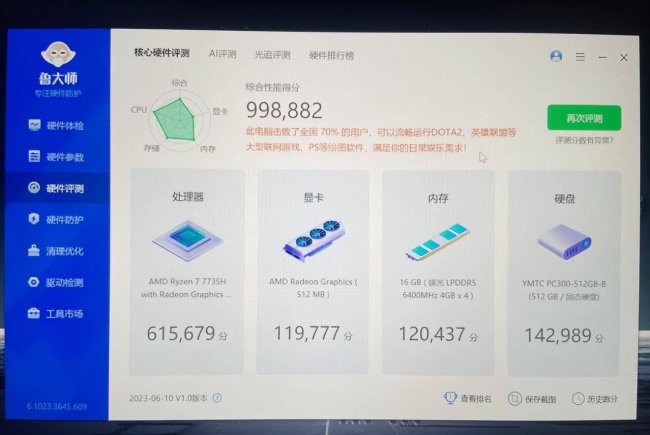Open 驱动检测 in the sidebar
The image size is (650, 435).
tap(56, 282)
